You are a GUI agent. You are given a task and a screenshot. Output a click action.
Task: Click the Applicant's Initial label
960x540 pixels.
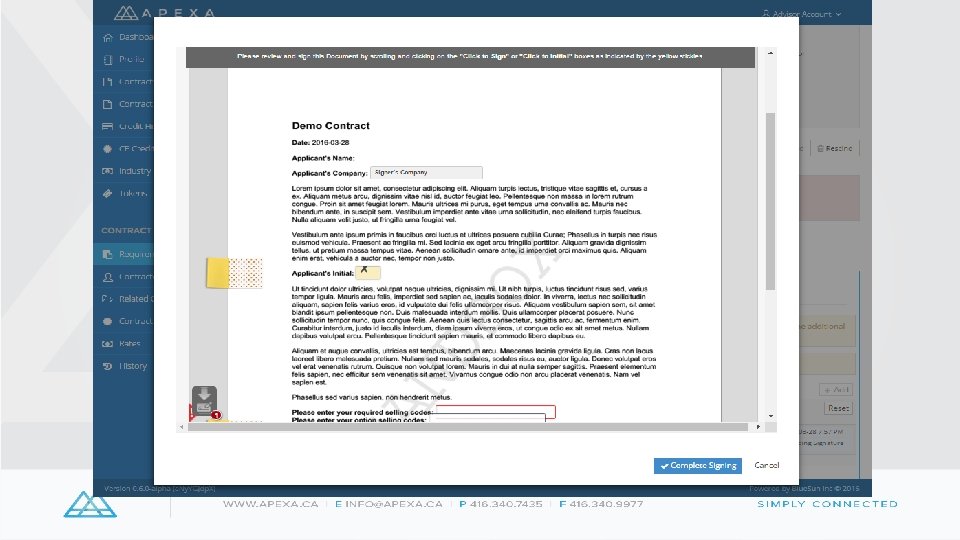[323, 274]
